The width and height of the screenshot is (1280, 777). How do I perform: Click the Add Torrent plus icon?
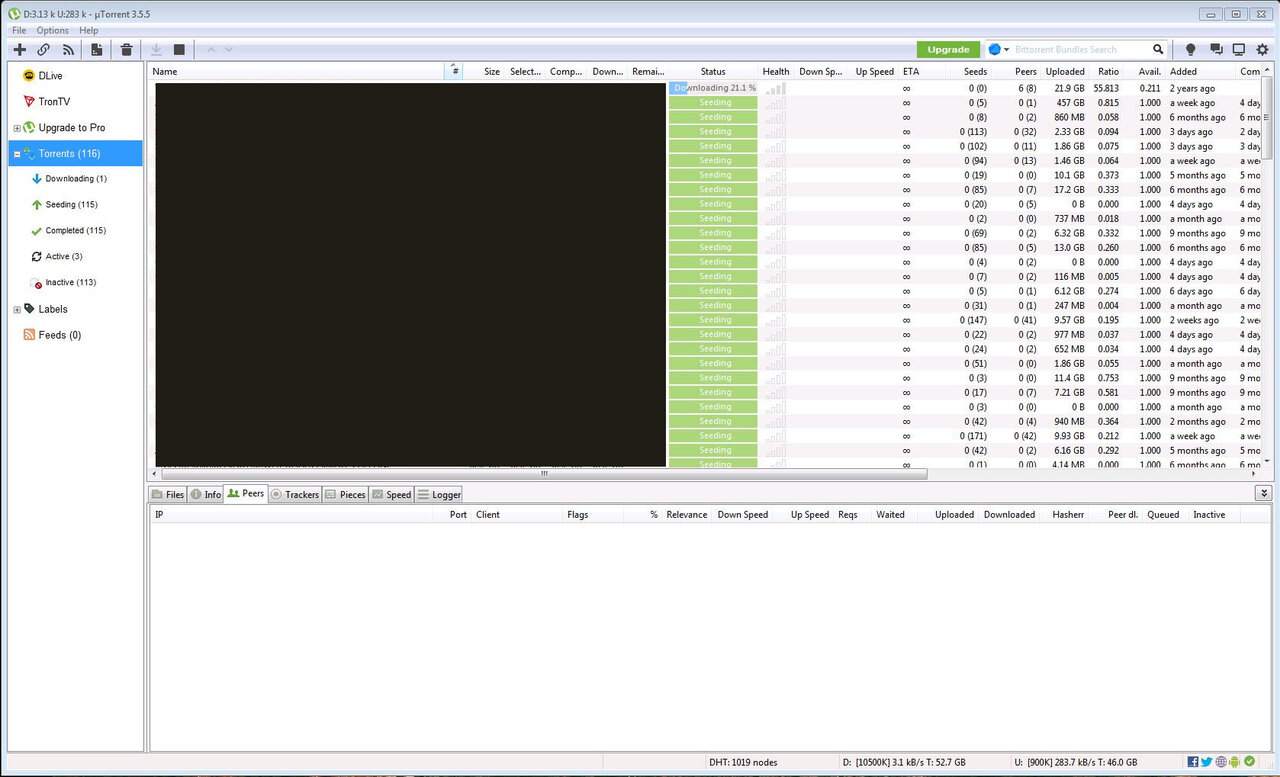[19, 49]
